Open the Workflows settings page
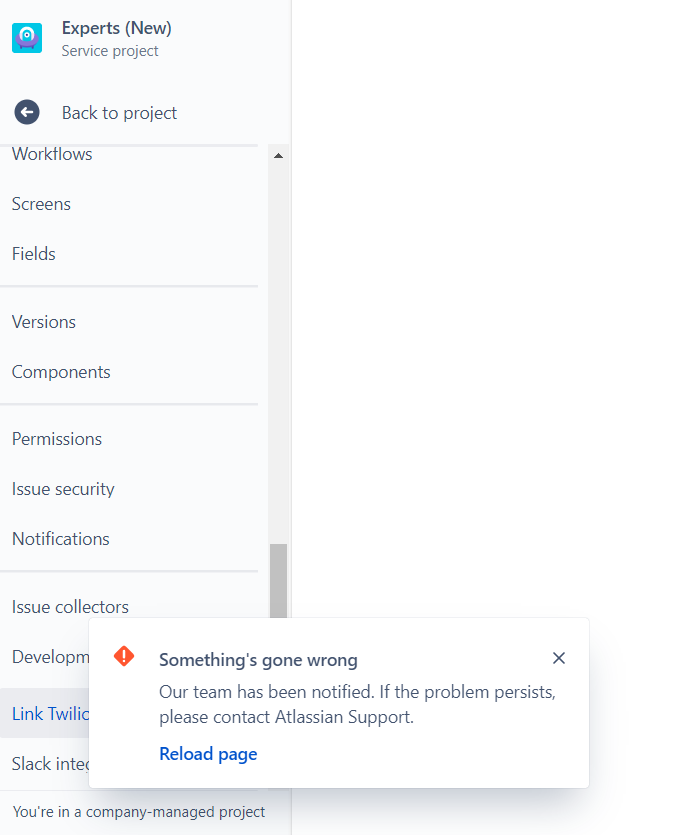The image size is (685, 835). coord(52,154)
